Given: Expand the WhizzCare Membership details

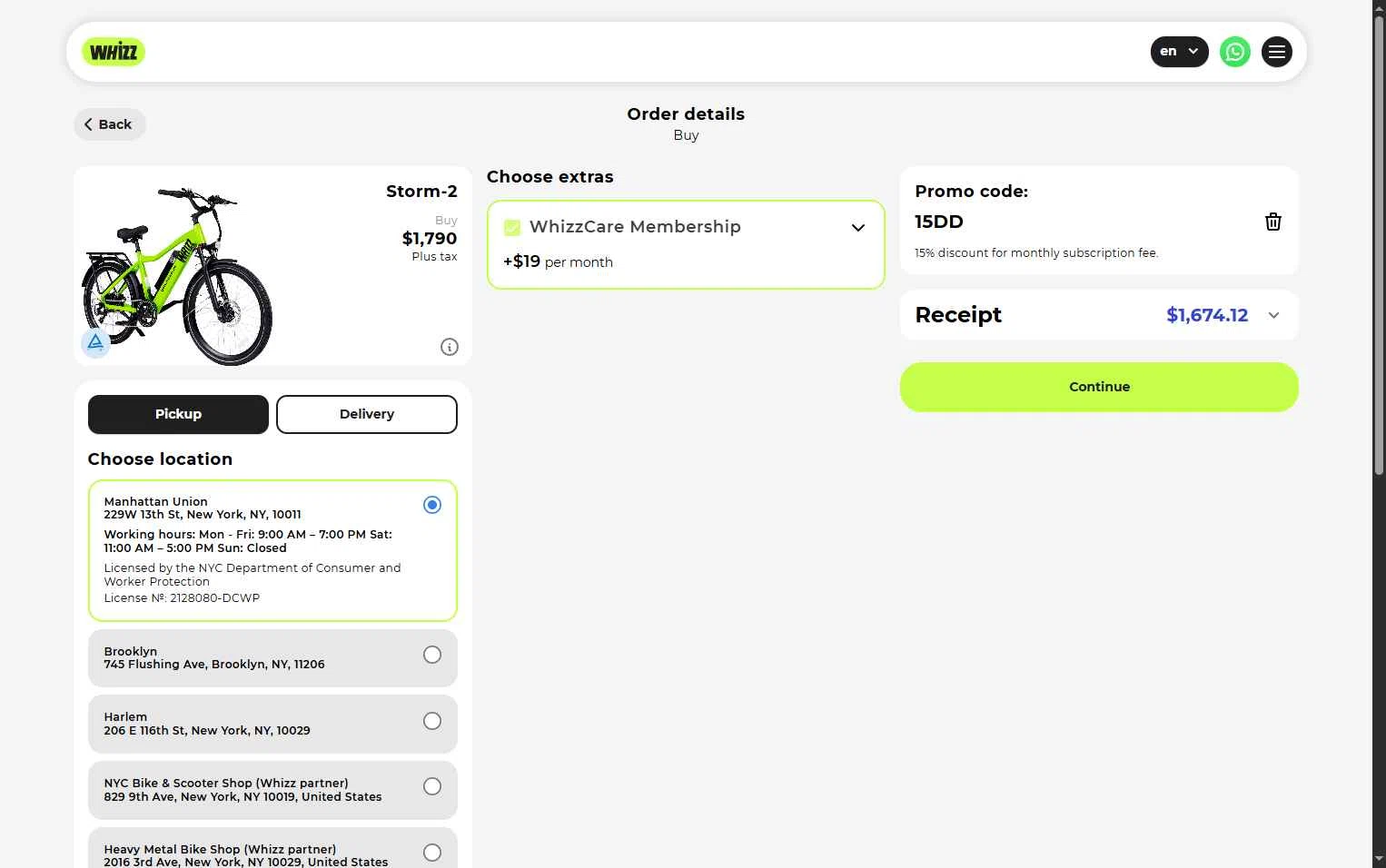Looking at the screenshot, I should point(857,227).
